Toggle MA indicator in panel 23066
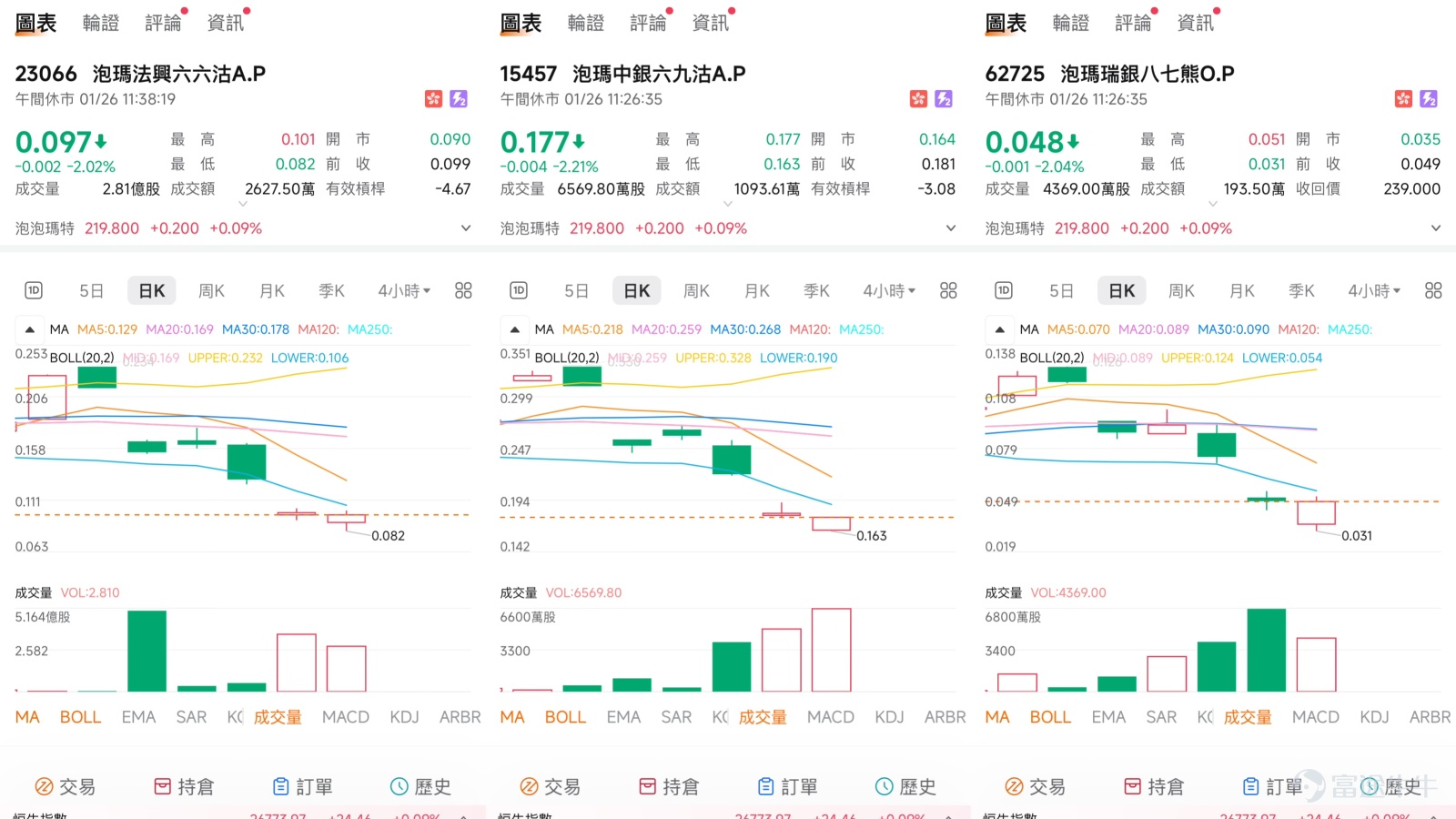The width and height of the screenshot is (1456, 819). click(27, 717)
